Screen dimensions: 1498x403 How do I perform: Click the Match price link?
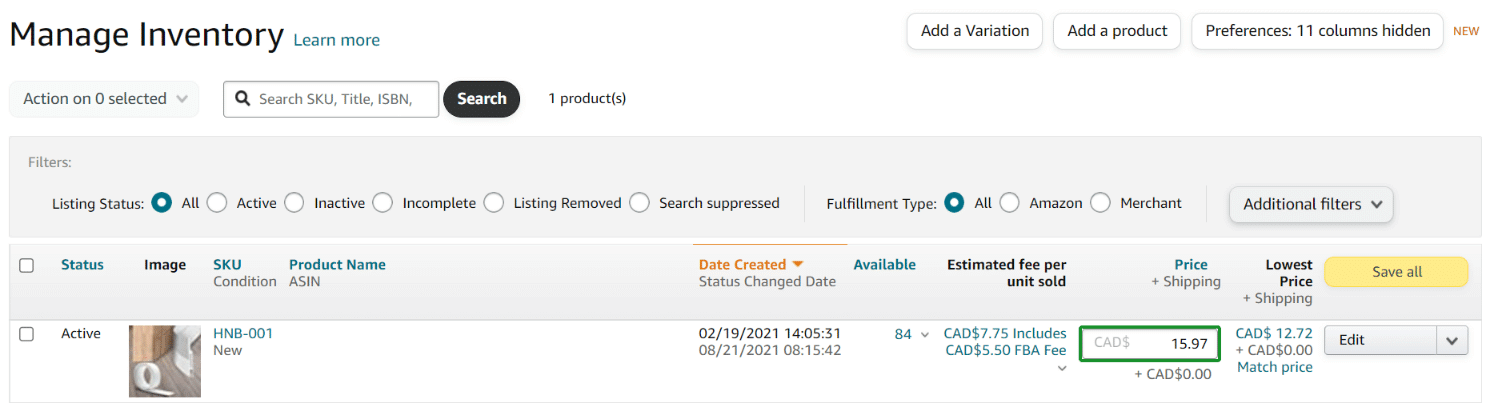pyautogui.click(x=1274, y=367)
